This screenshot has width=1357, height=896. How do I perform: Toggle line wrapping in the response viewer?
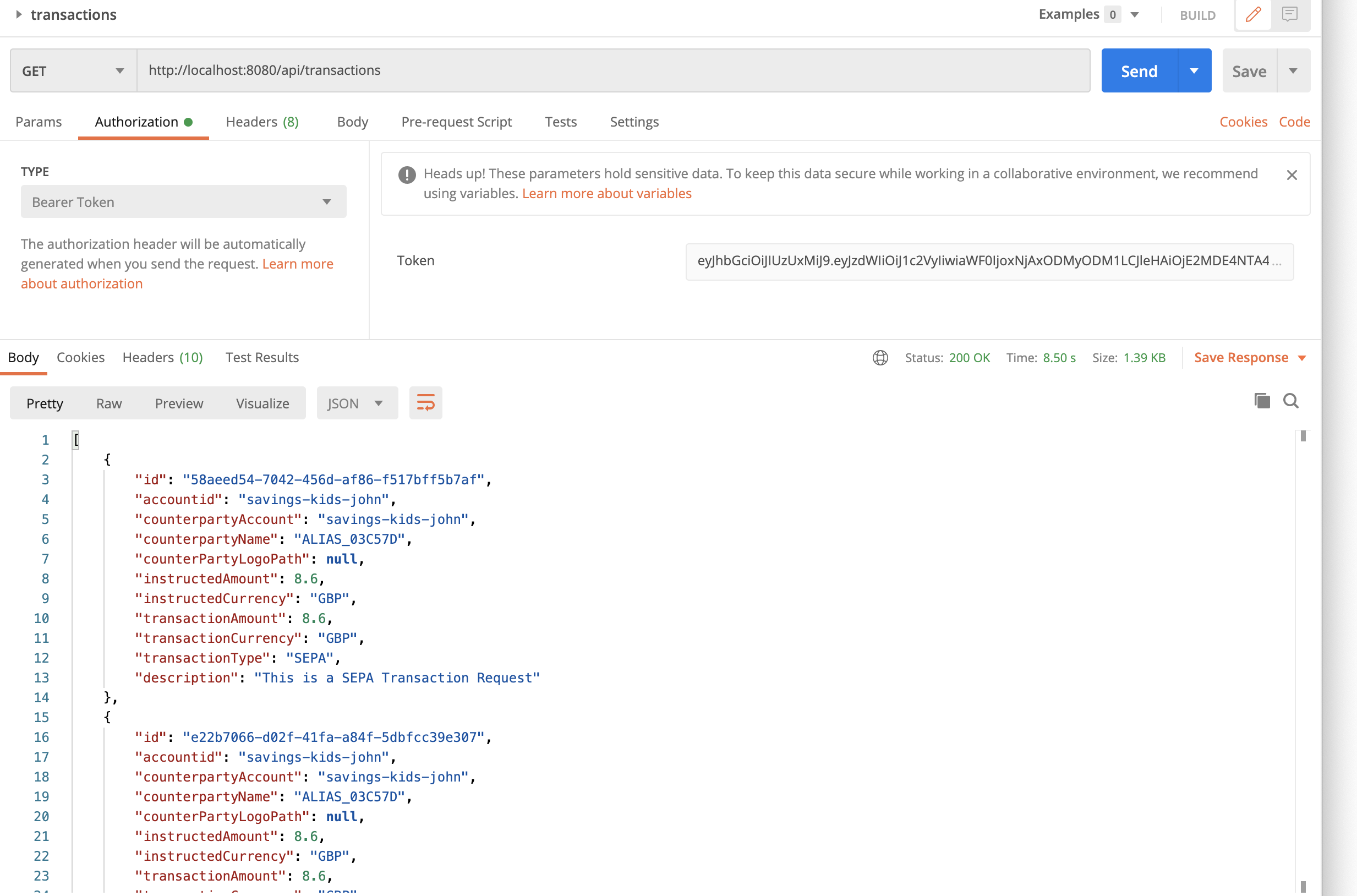pyautogui.click(x=426, y=403)
